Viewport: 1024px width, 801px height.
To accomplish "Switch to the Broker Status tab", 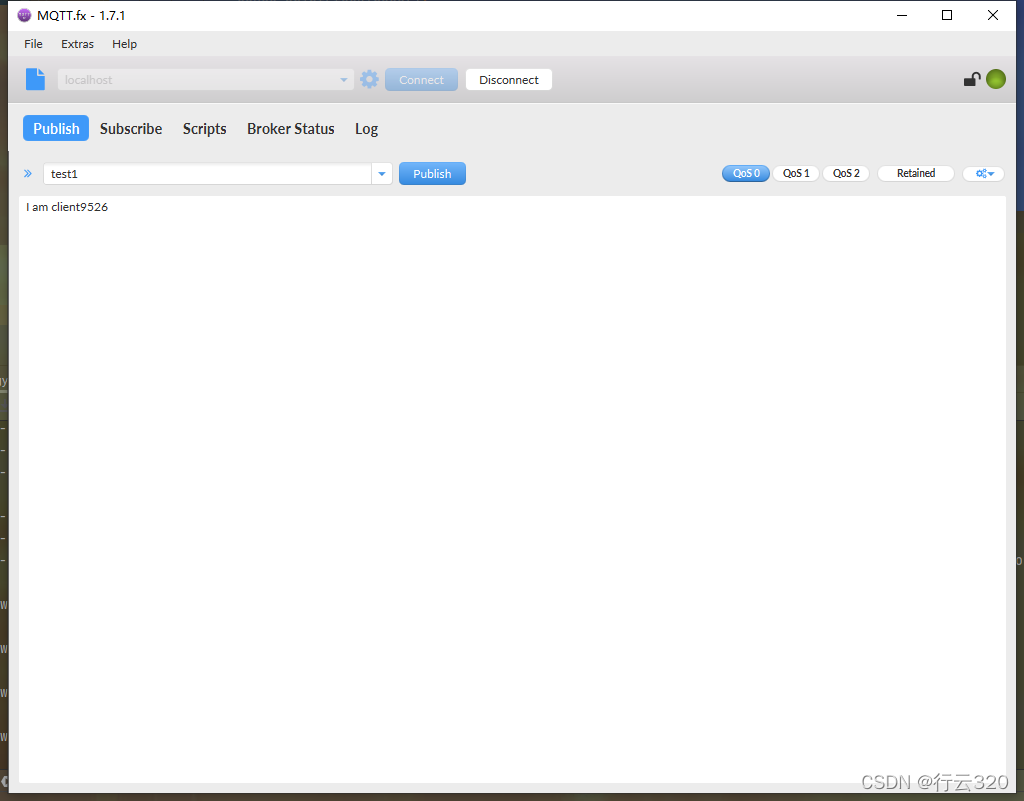I will pyautogui.click(x=291, y=129).
